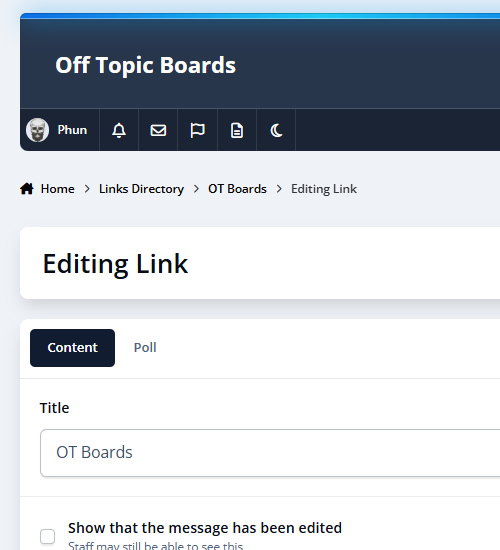Open the OT Boards breadcrumb link
Image resolution: width=500 pixels, height=550 pixels.
coord(237,189)
